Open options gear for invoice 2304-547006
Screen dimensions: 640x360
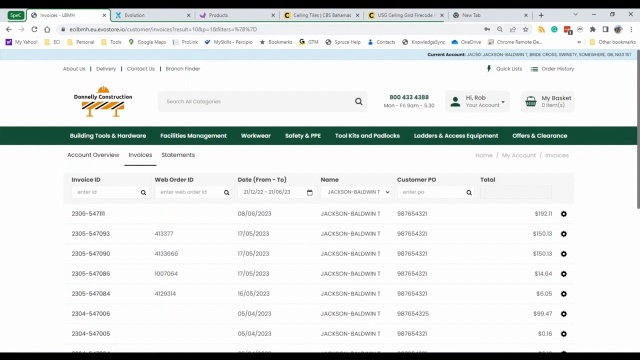tap(564, 314)
